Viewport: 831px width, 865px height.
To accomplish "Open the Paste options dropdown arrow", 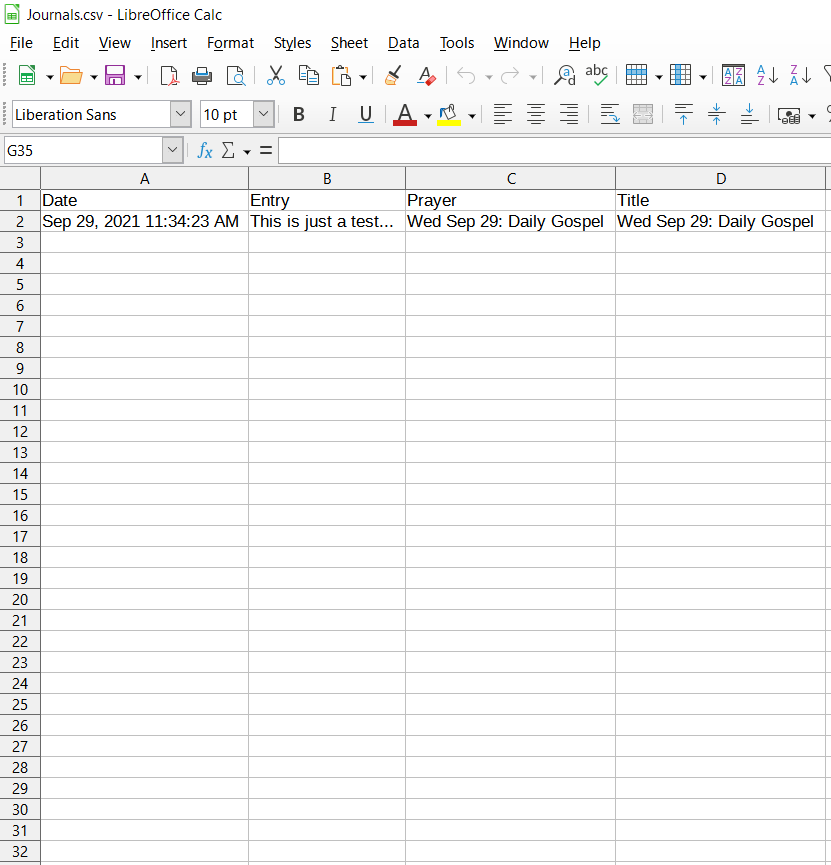I will pyautogui.click(x=363, y=77).
